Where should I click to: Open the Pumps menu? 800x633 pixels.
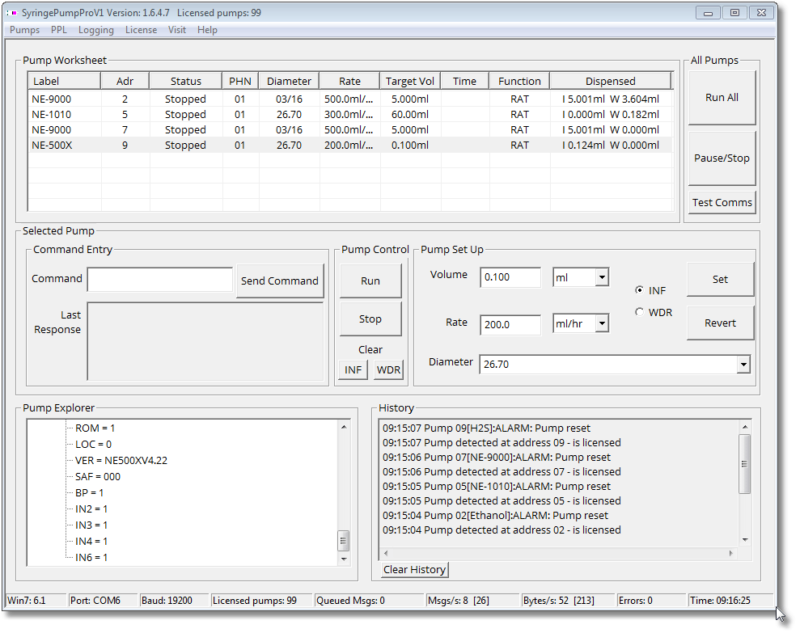point(24,30)
